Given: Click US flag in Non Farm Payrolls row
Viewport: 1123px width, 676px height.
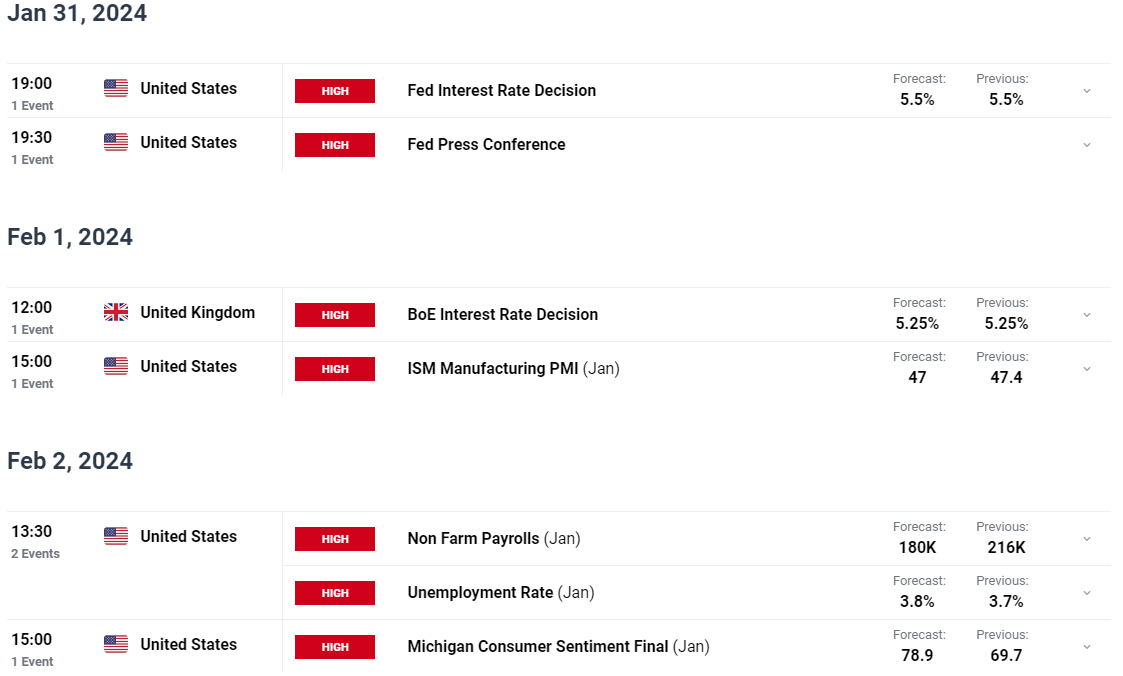Looking at the screenshot, I should coord(116,536).
